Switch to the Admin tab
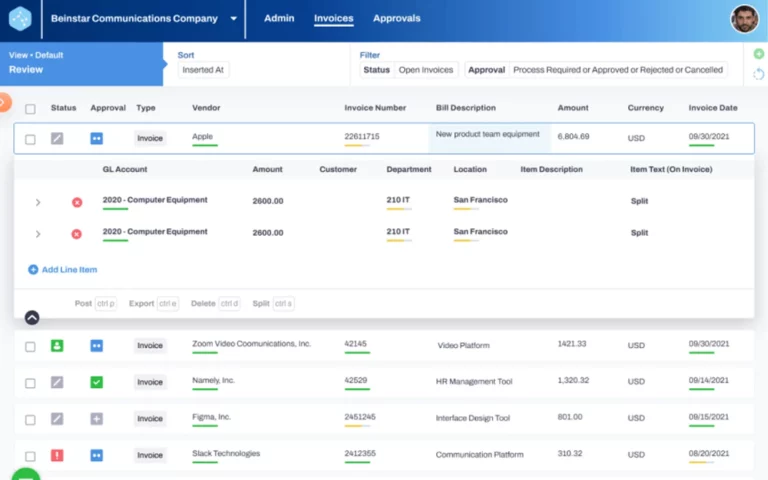Screen dimensions: 768x480 pyautogui.click(x=279, y=18)
